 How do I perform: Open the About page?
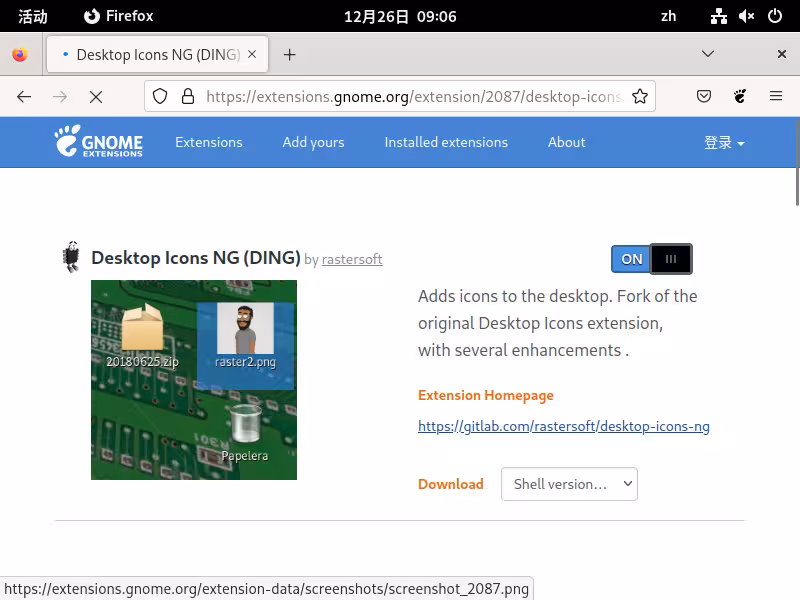[x=566, y=142]
